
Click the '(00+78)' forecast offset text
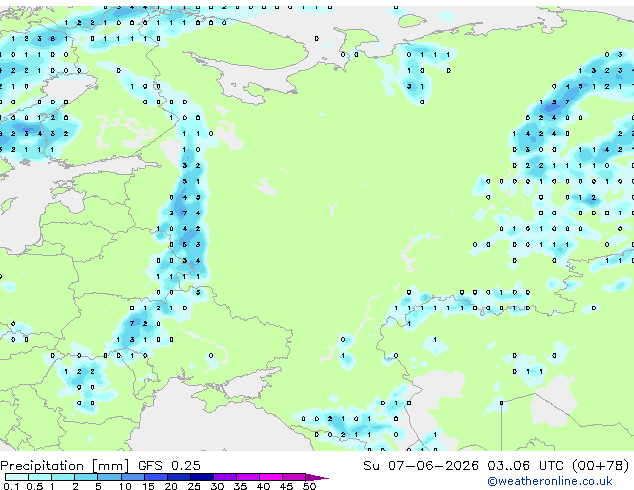(x=600, y=466)
